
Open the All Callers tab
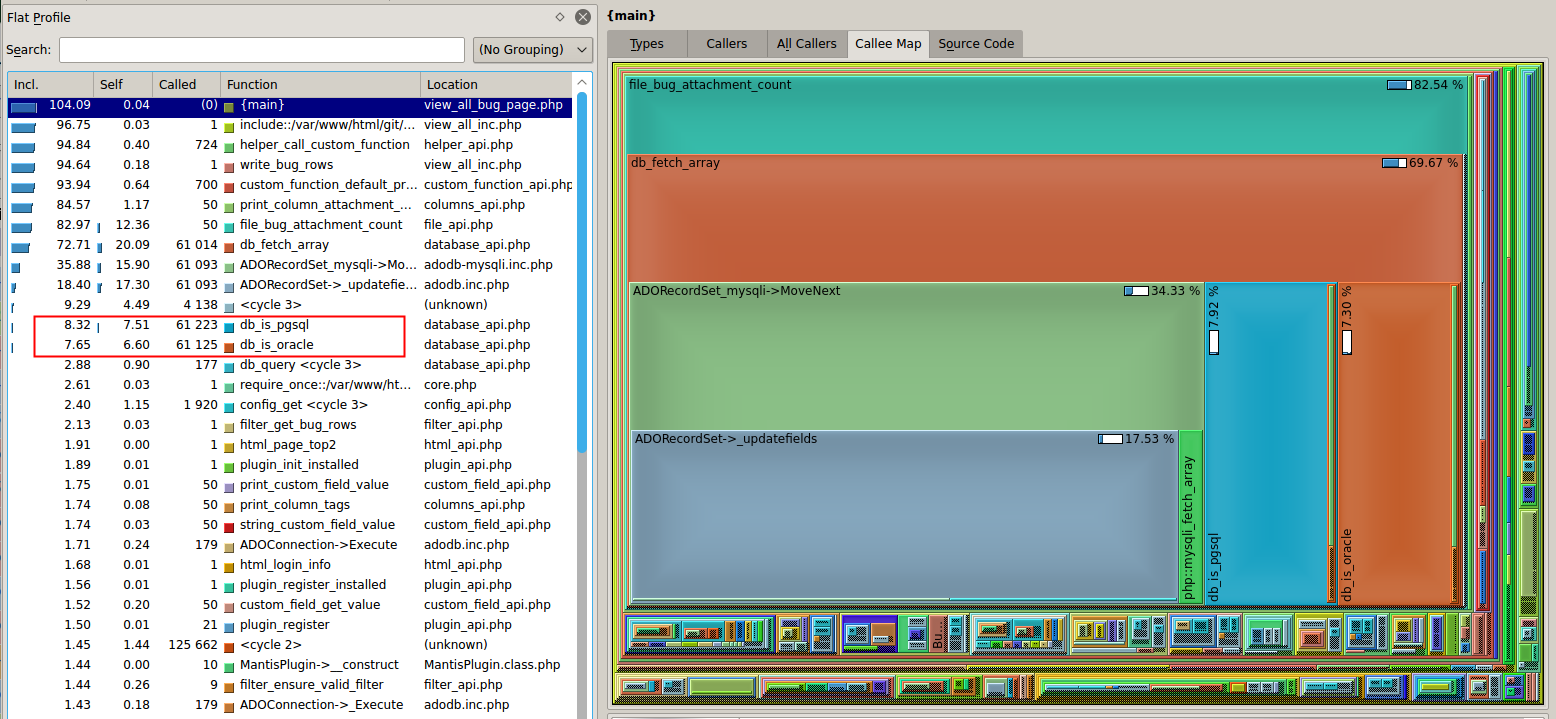806,44
